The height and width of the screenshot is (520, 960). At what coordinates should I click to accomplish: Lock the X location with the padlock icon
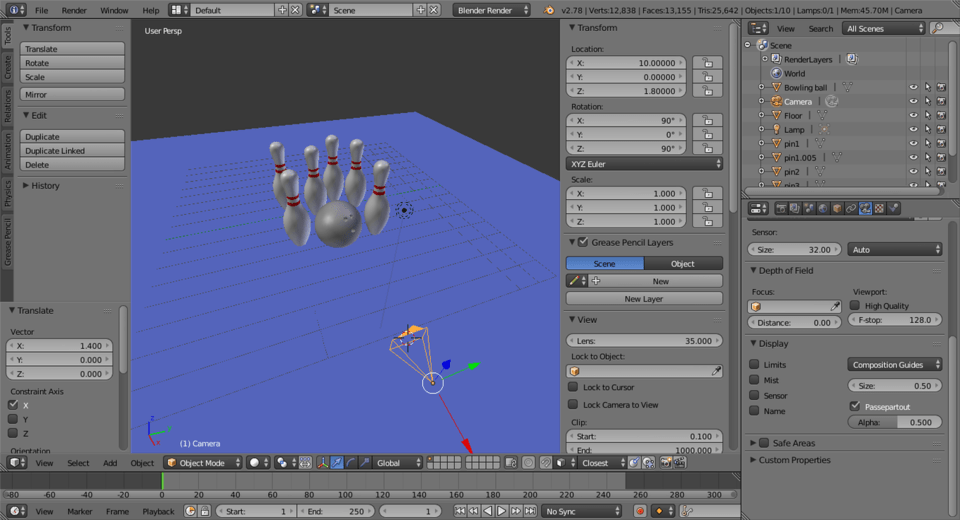[707, 63]
